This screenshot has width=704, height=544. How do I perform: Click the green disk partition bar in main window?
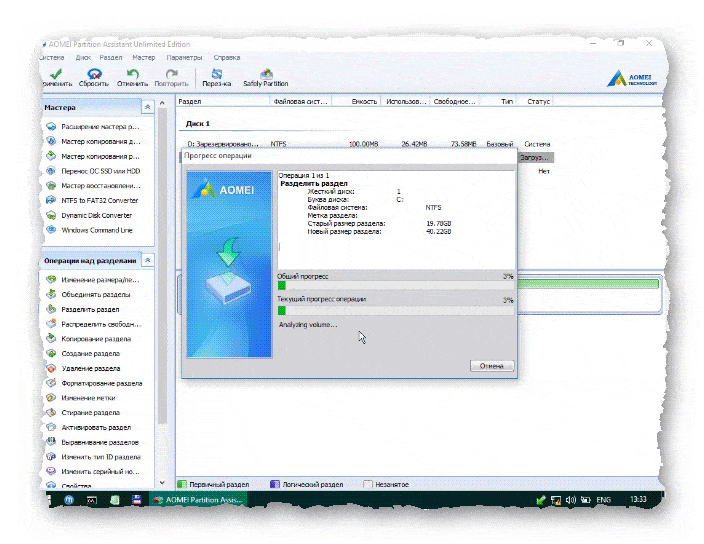pyautogui.click(x=588, y=284)
